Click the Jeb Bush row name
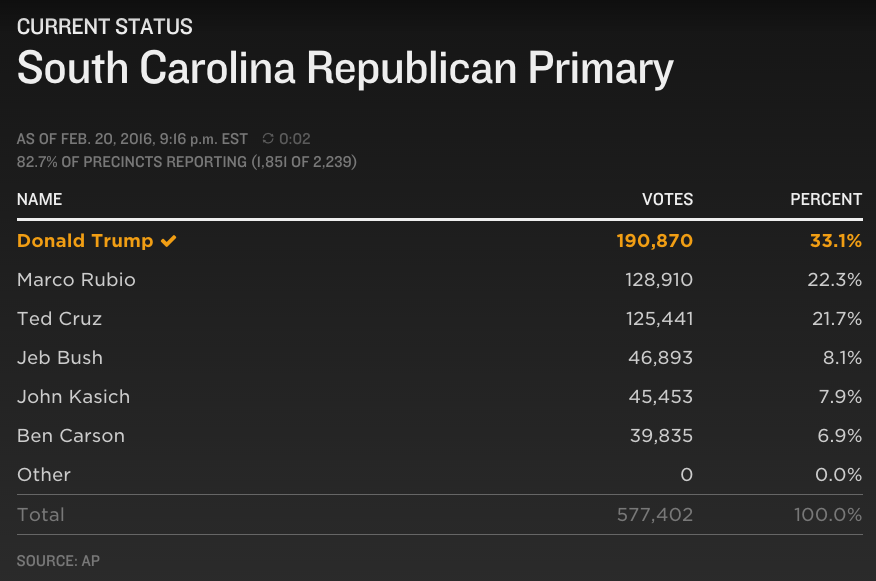The image size is (876, 581). point(60,358)
